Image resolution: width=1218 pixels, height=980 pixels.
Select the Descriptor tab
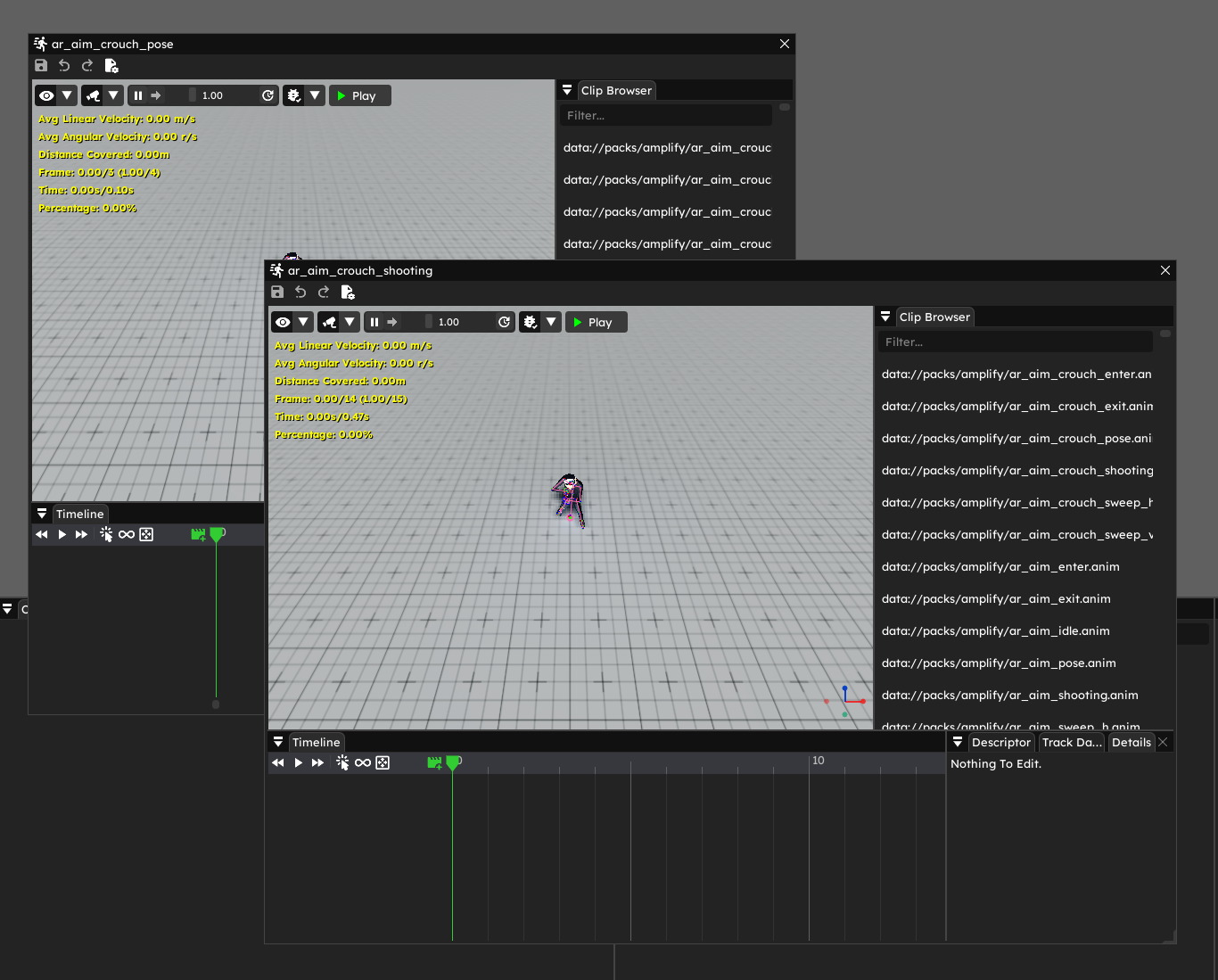(1000, 742)
